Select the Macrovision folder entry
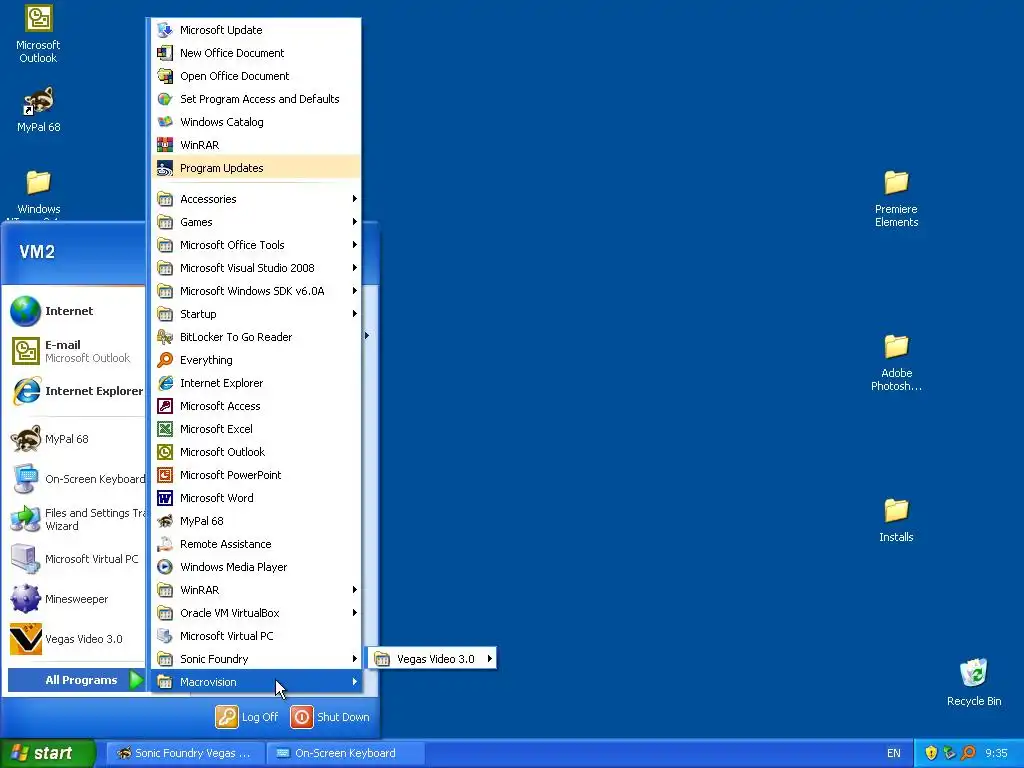Viewport: 1024px width, 768px height. coord(256,682)
